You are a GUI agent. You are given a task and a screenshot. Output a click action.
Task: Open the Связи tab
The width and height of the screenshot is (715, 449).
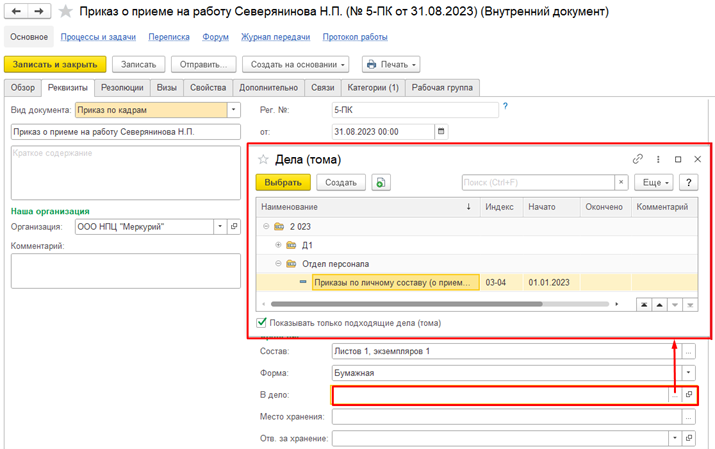click(323, 88)
